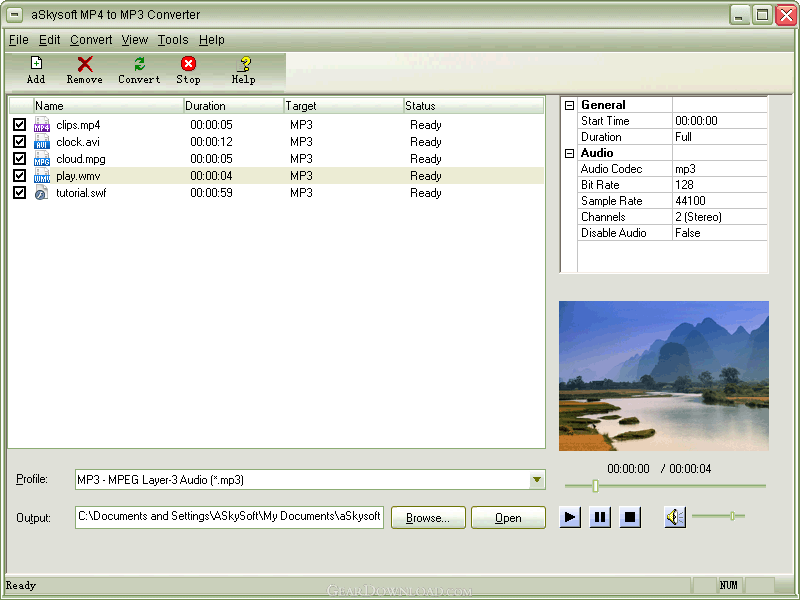Click the red Stop toolbar icon
Viewport: 800px width, 600px height.
pos(188,70)
